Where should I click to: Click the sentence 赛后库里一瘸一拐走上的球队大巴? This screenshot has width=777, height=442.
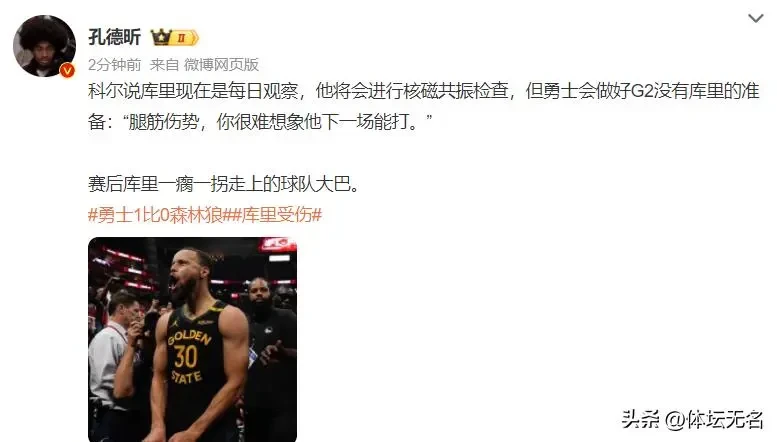[224, 184]
